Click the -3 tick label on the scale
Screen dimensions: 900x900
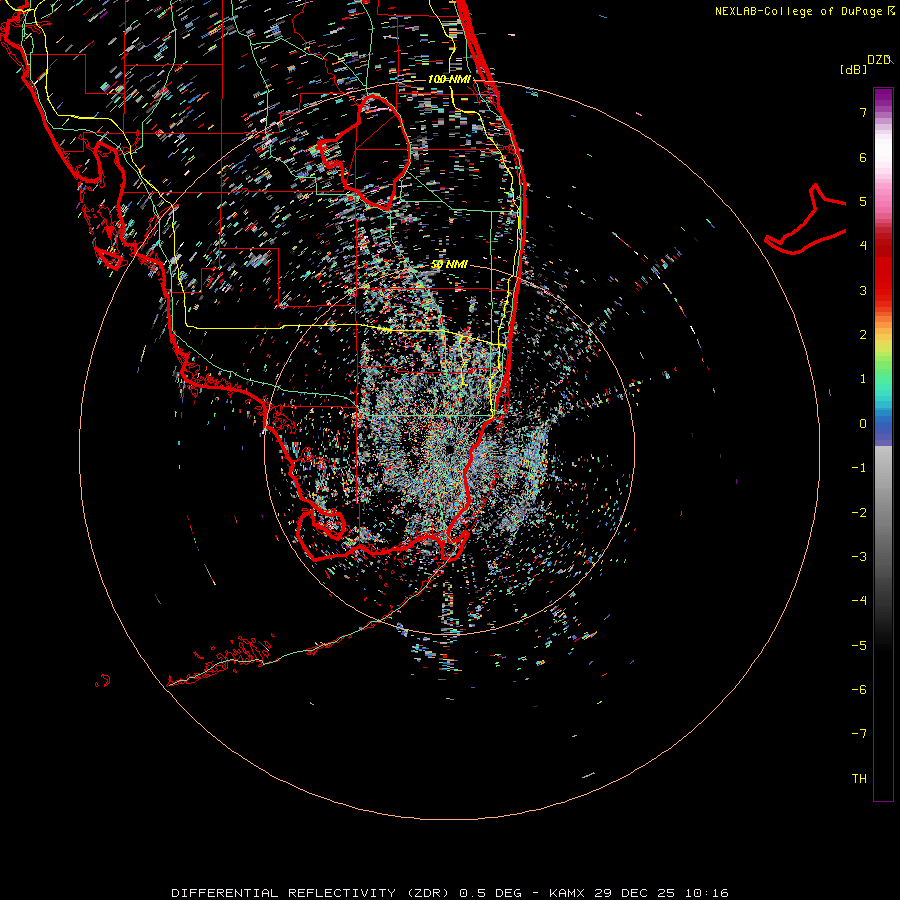(x=859, y=557)
